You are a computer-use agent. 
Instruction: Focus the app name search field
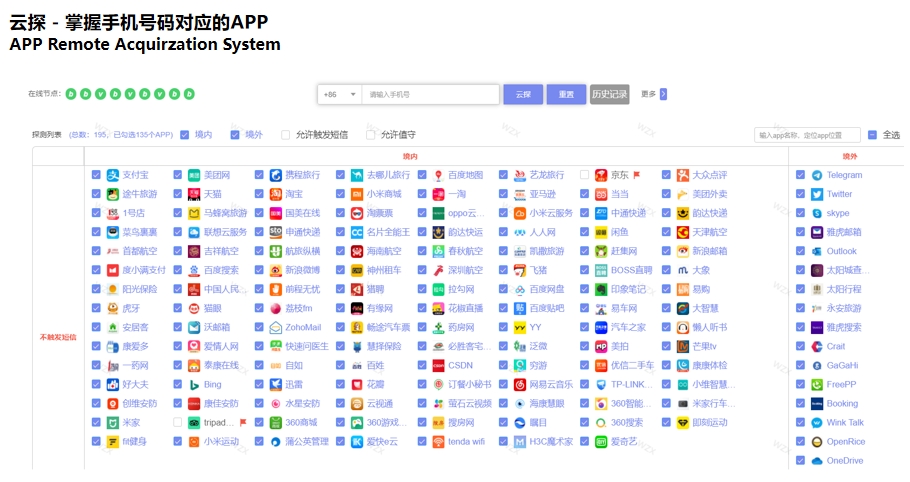pos(807,135)
